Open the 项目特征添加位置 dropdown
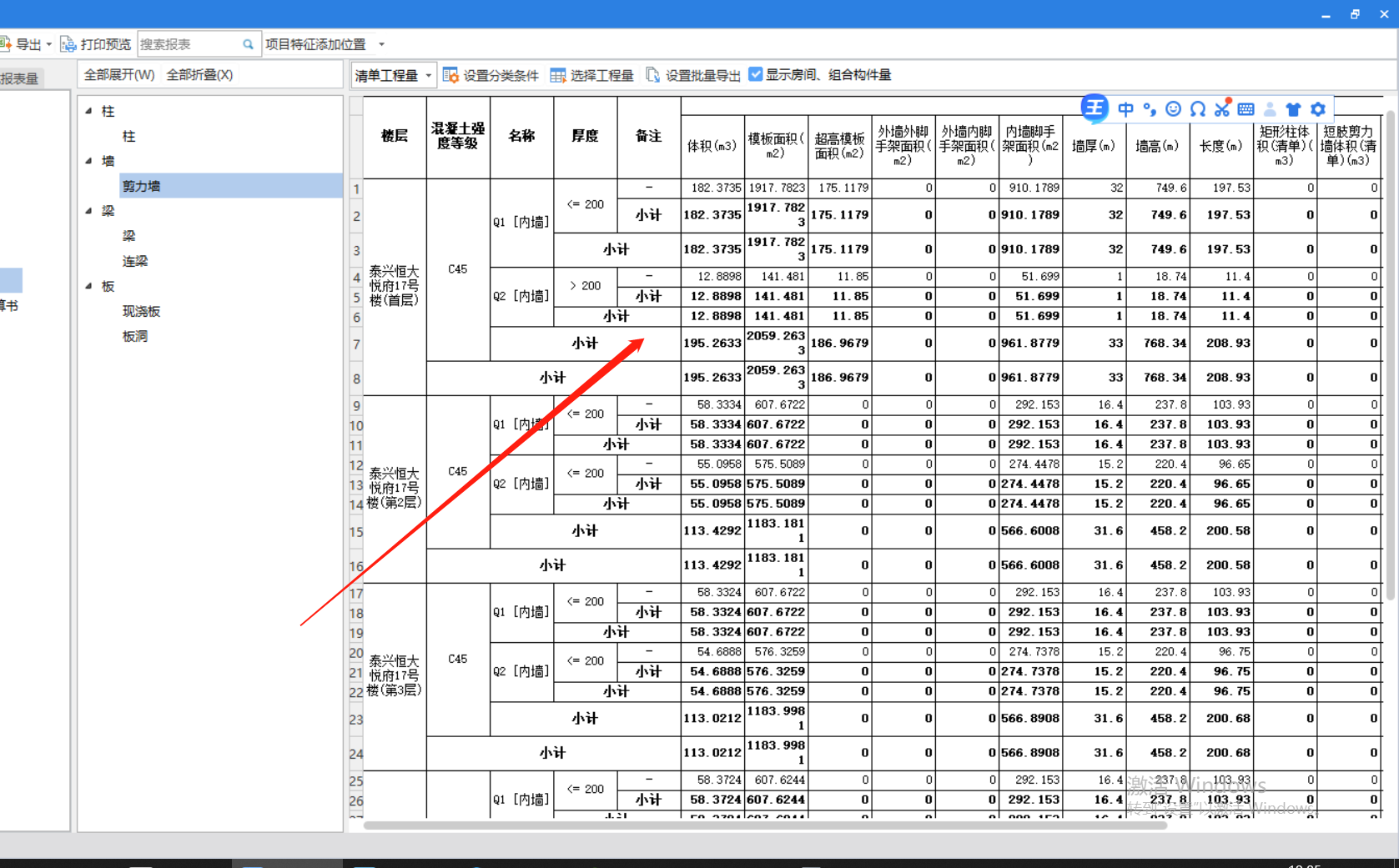This screenshot has height=868, width=1399. [x=382, y=44]
